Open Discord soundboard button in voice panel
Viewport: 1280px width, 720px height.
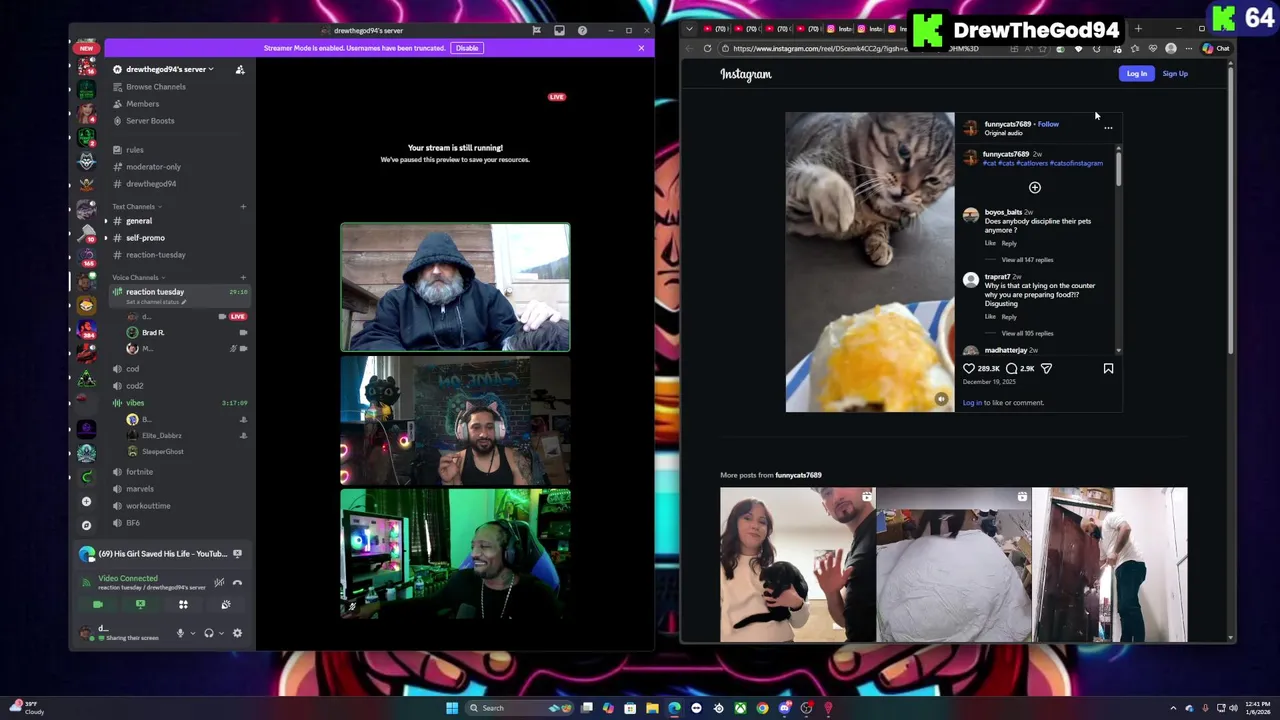[226, 604]
